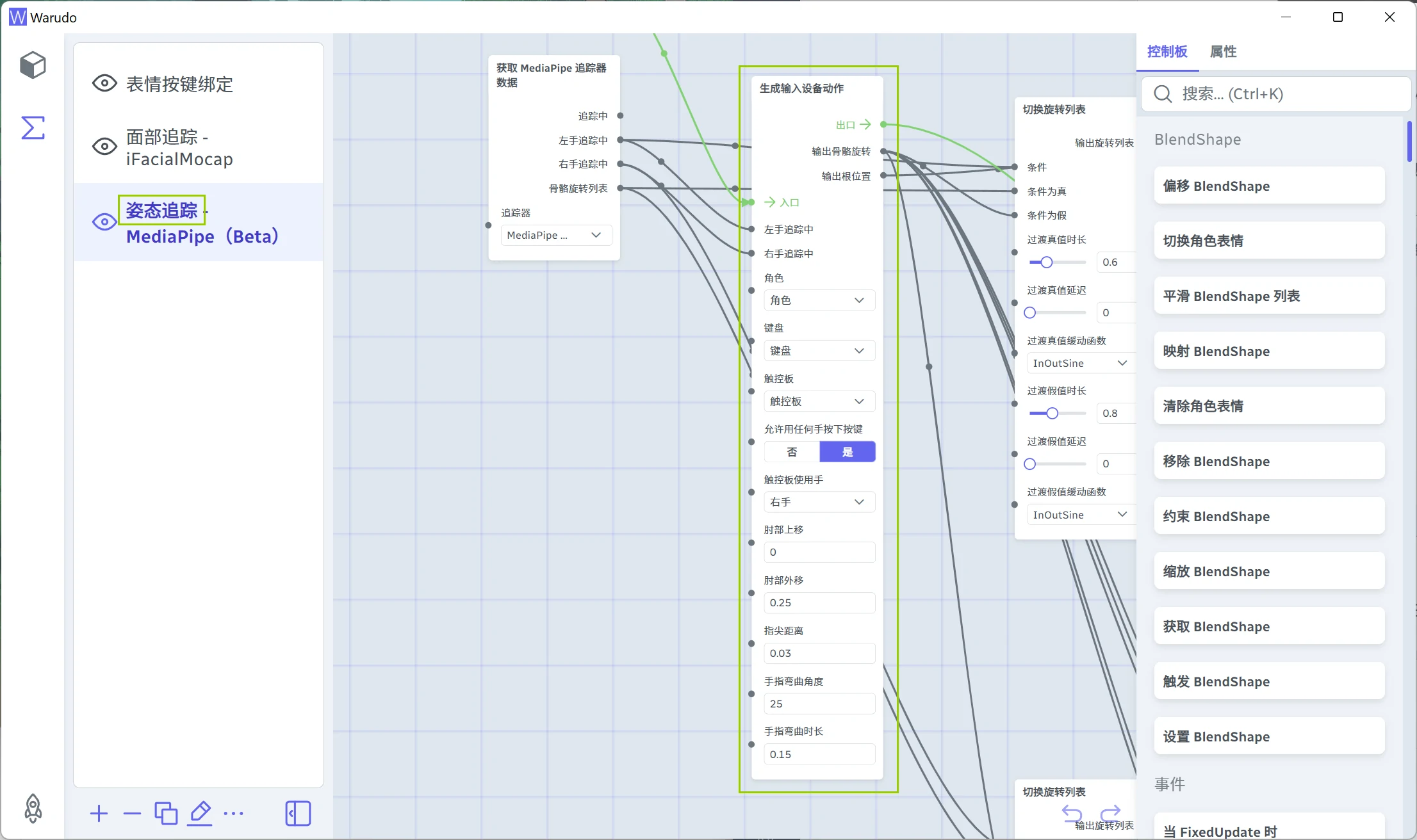This screenshot has width=1417, height=840.
Task: Open the scene assets cube icon
Action: coord(33,65)
